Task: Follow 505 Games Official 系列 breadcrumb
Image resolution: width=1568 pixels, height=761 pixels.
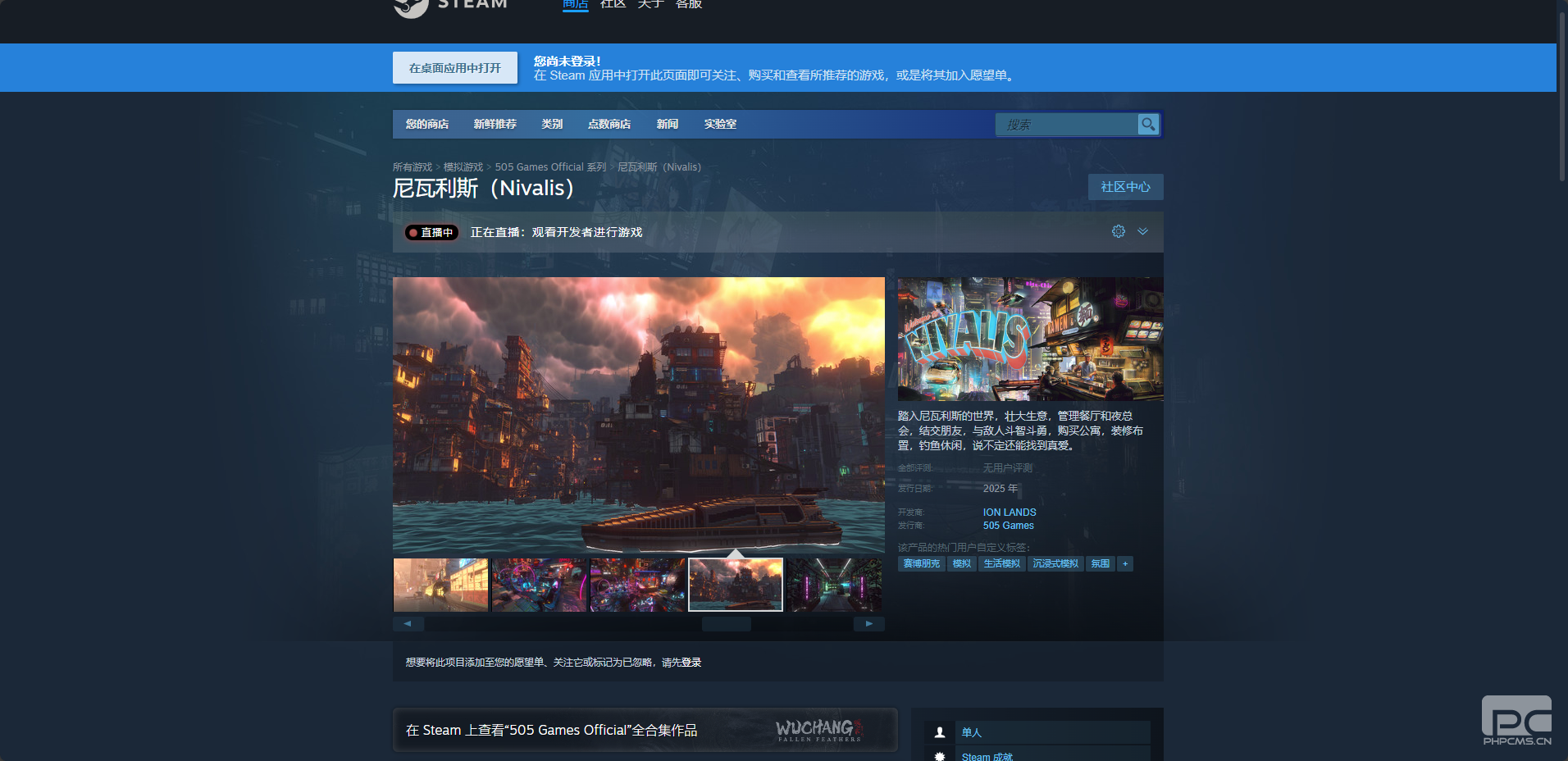Action: (x=550, y=167)
